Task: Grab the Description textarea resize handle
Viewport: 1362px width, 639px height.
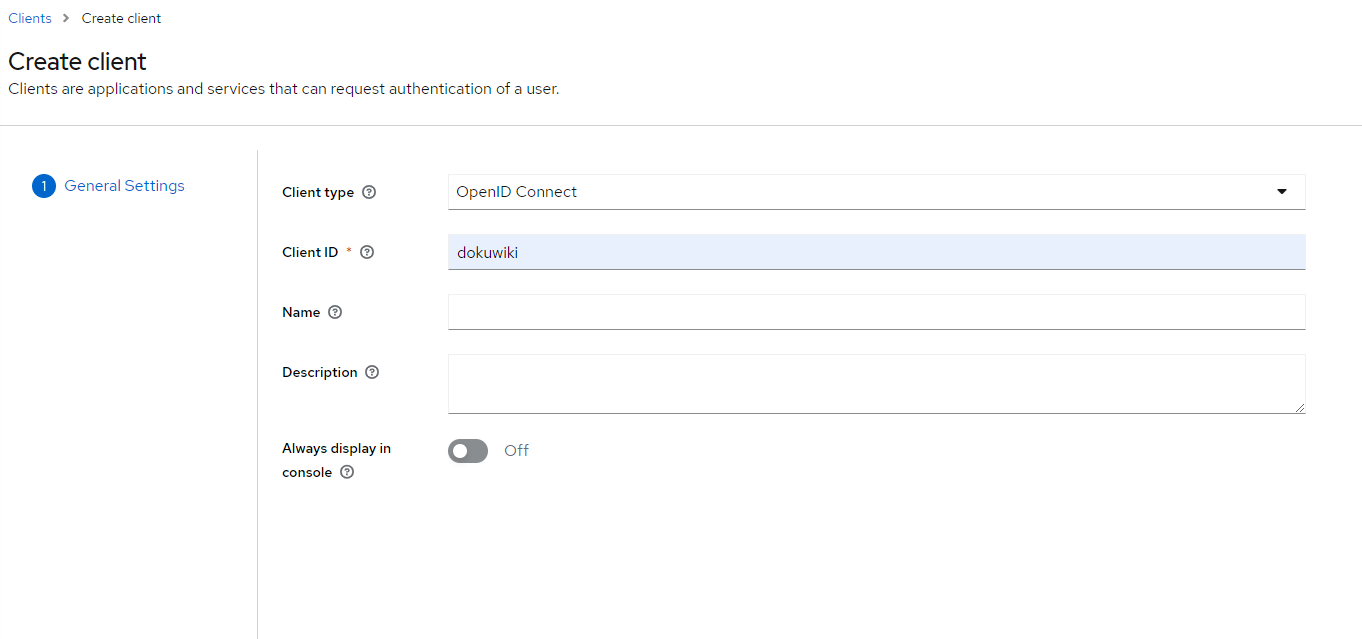Action: (x=1299, y=407)
